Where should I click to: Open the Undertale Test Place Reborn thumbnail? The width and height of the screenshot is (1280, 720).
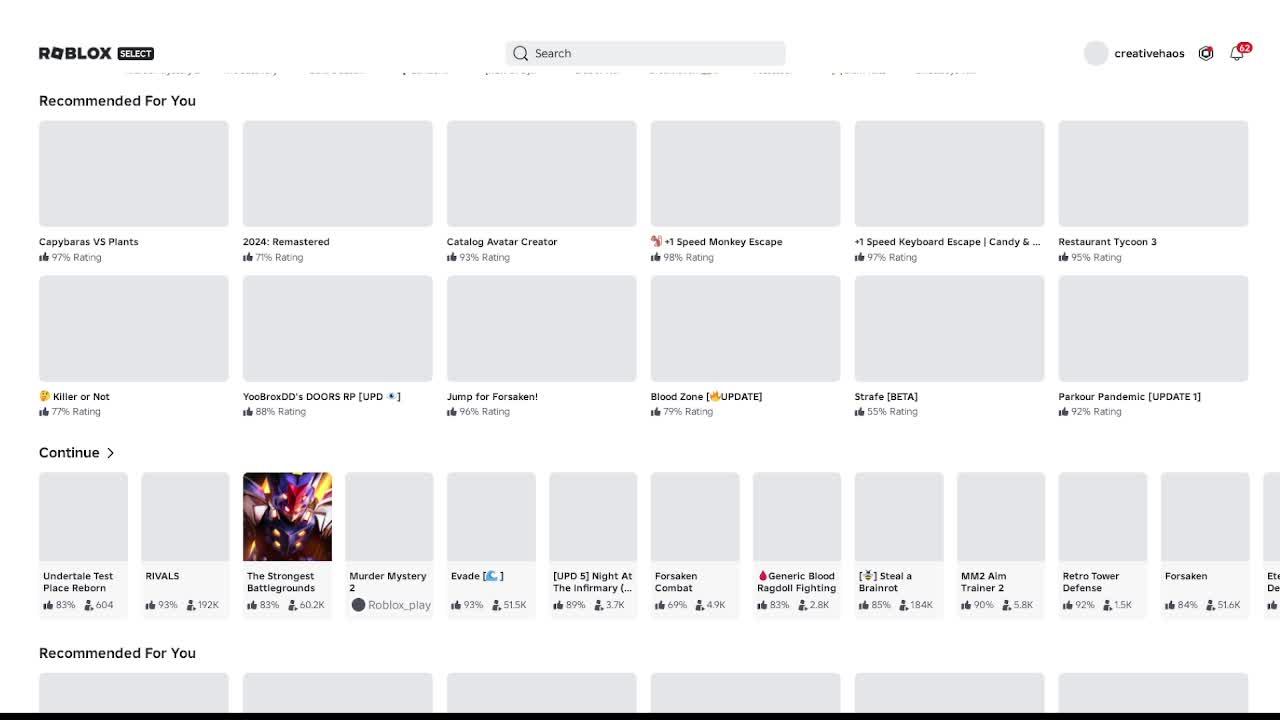coord(83,517)
